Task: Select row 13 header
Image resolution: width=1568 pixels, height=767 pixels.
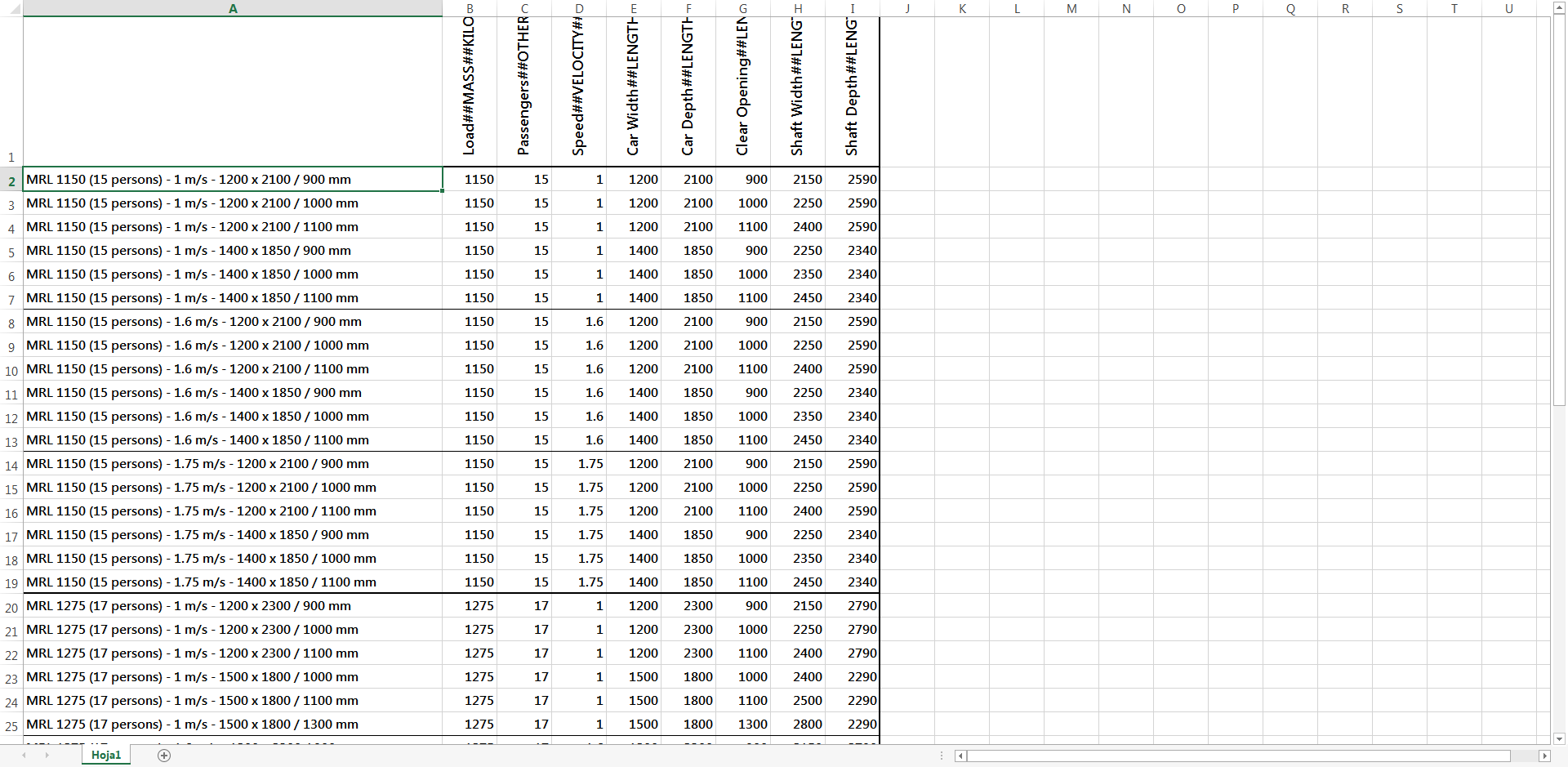Action: [x=11, y=442]
